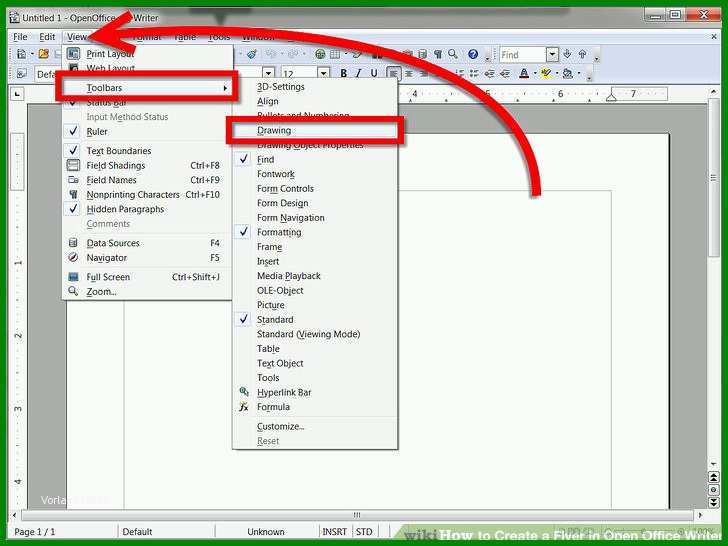The width and height of the screenshot is (728, 546).
Task: Click the Hyperlink globe icon
Action: pyautogui.click(x=320, y=54)
